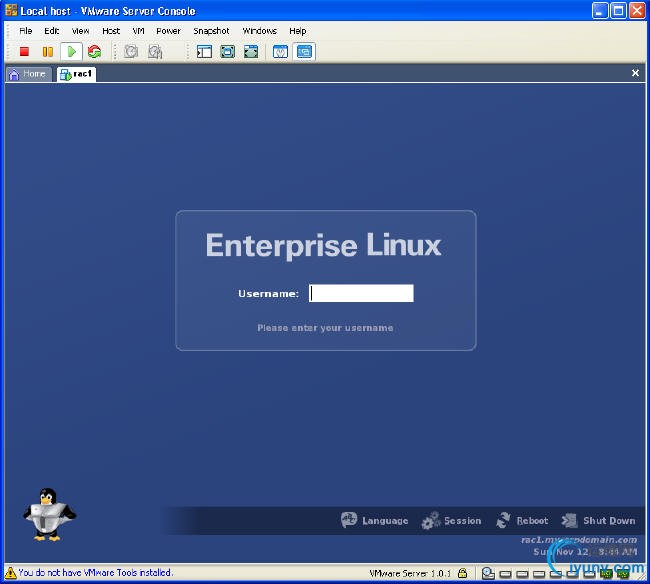Open the Help menu
Image resolution: width=650 pixels, height=584 pixels.
coord(298,31)
